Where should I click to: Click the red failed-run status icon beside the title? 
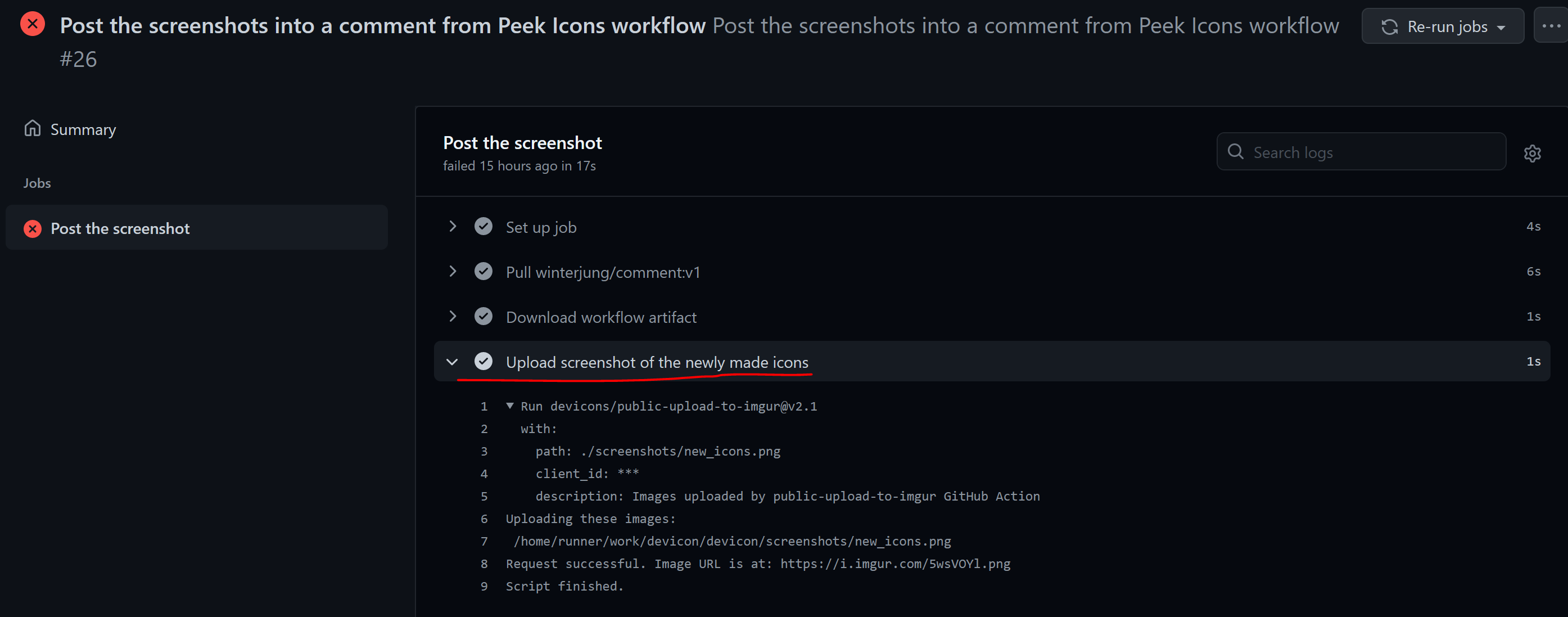click(x=32, y=24)
